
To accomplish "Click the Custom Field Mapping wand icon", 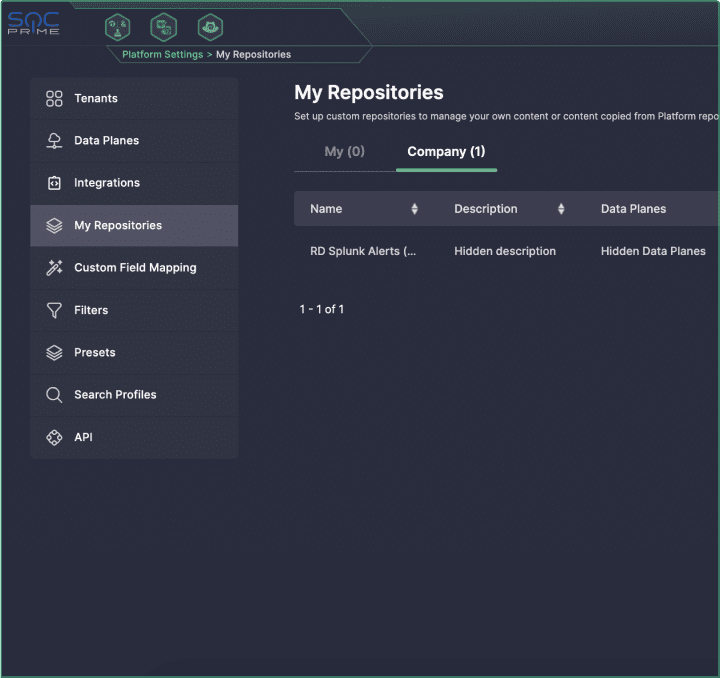I will (x=54, y=268).
